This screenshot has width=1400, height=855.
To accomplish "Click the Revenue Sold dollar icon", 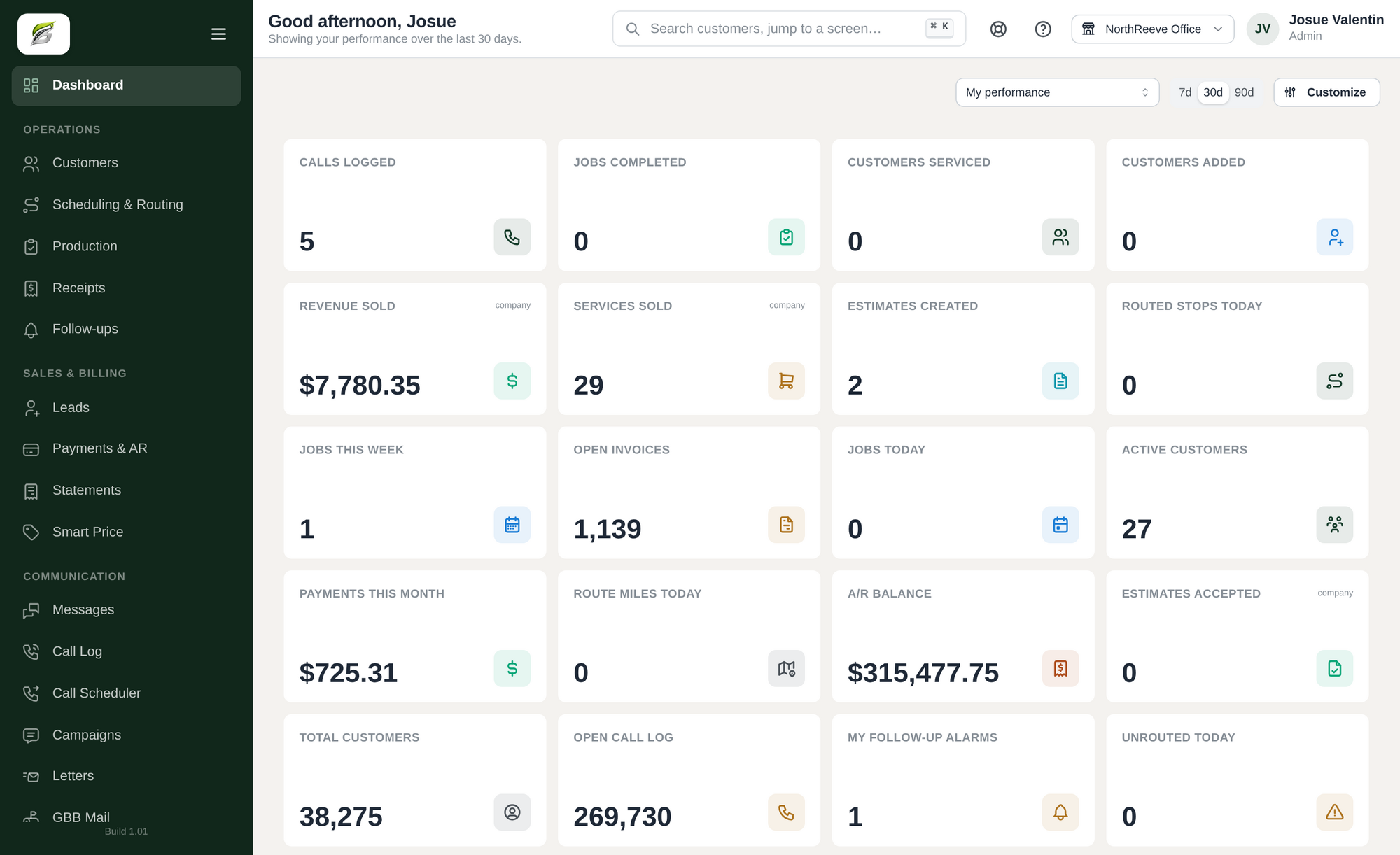I will pyautogui.click(x=512, y=381).
